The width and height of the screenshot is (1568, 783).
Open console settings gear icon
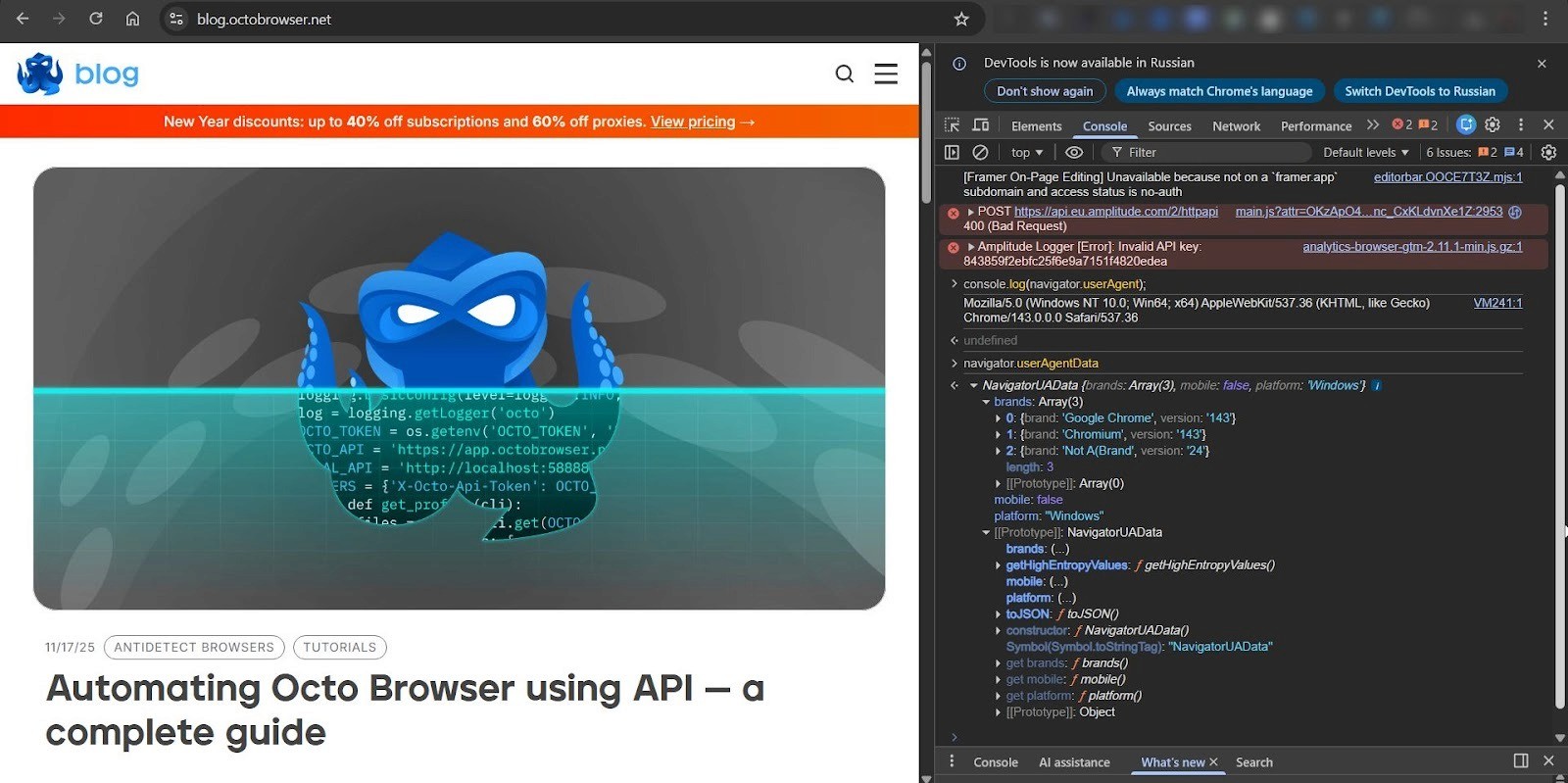click(x=1548, y=152)
